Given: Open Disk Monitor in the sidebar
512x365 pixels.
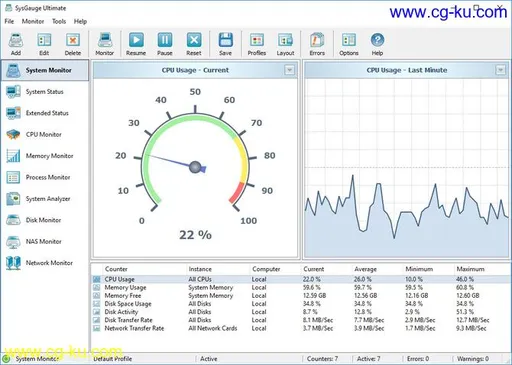Looking at the screenshot, I should pos(45,220).
